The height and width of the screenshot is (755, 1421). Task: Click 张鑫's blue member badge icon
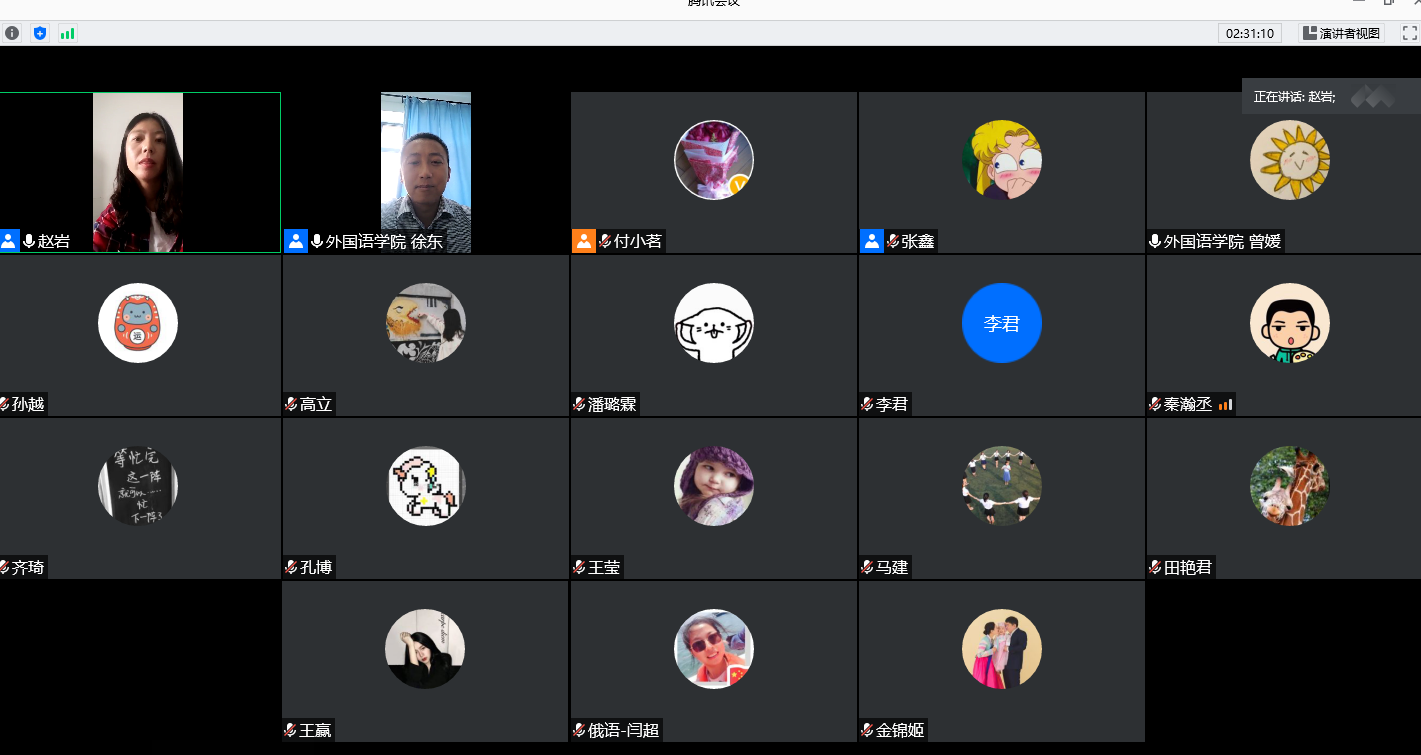[x=871, y=240]
